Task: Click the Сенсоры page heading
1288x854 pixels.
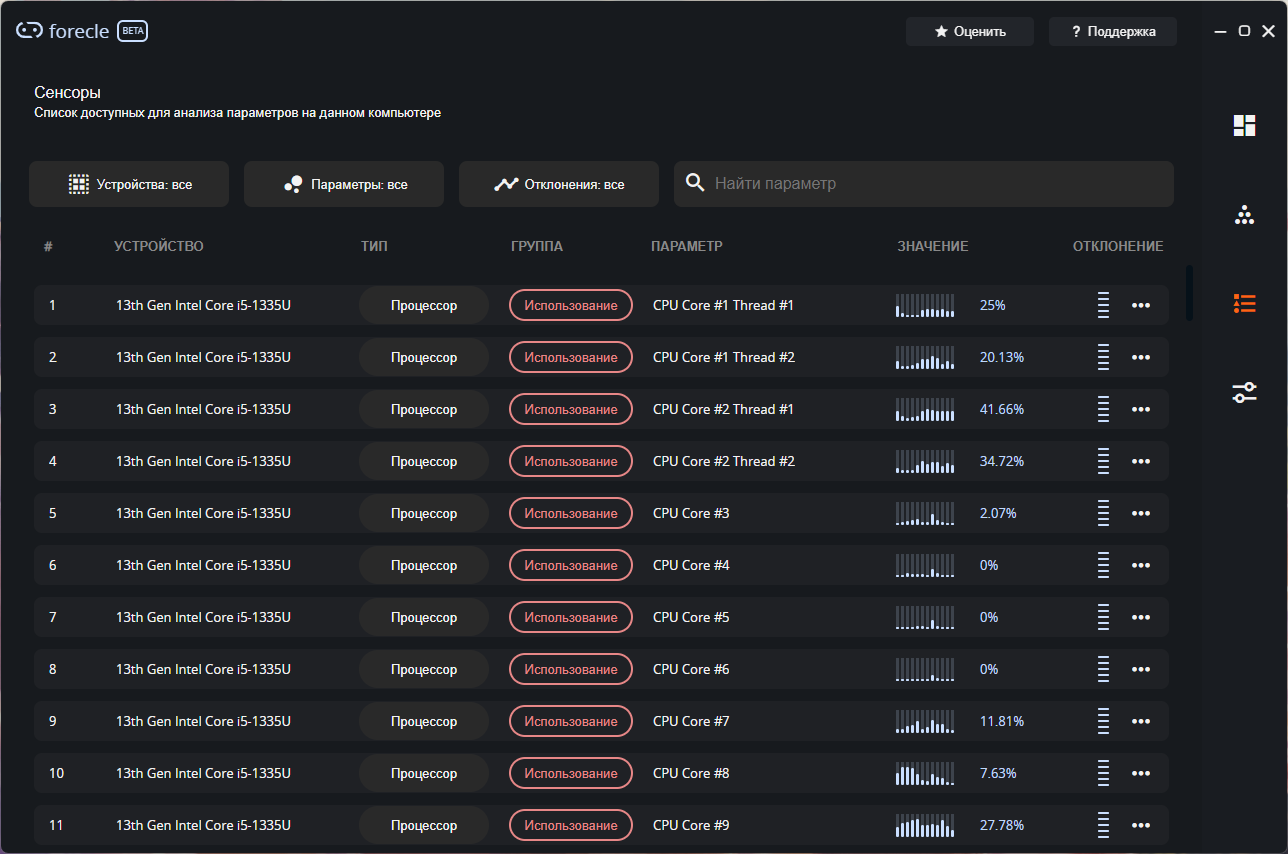Action: [67, 92]
